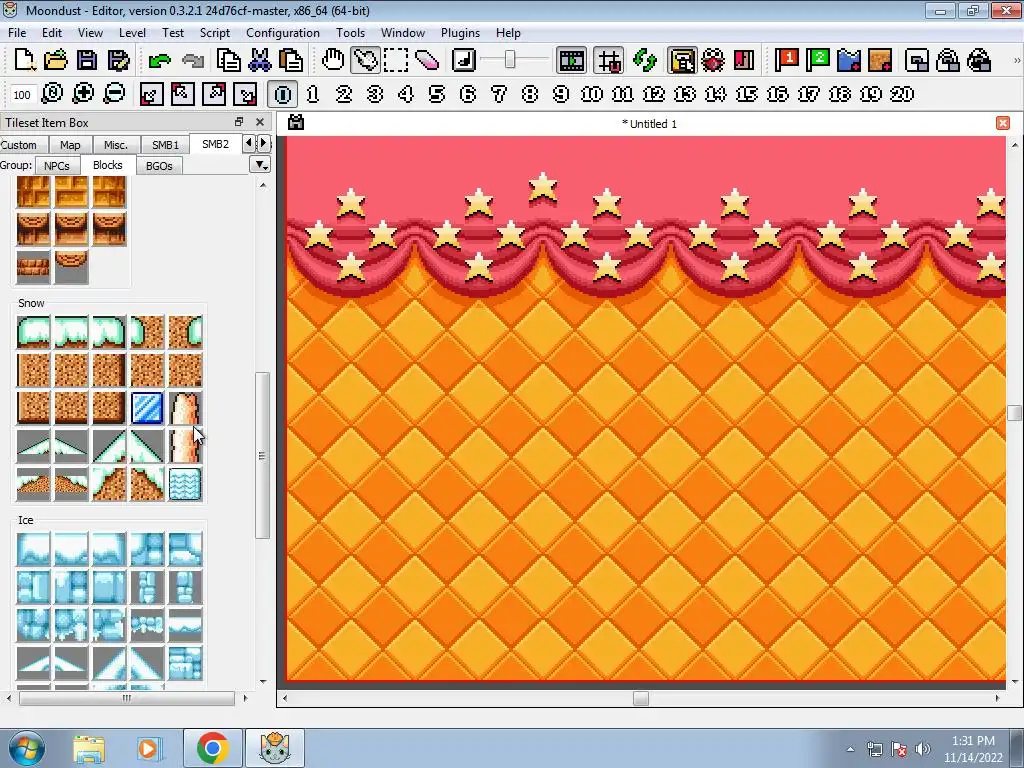Screen dimensions: 1024x768
Task: Toggle the door/warps box icon
Action: (x=744, y=60)
